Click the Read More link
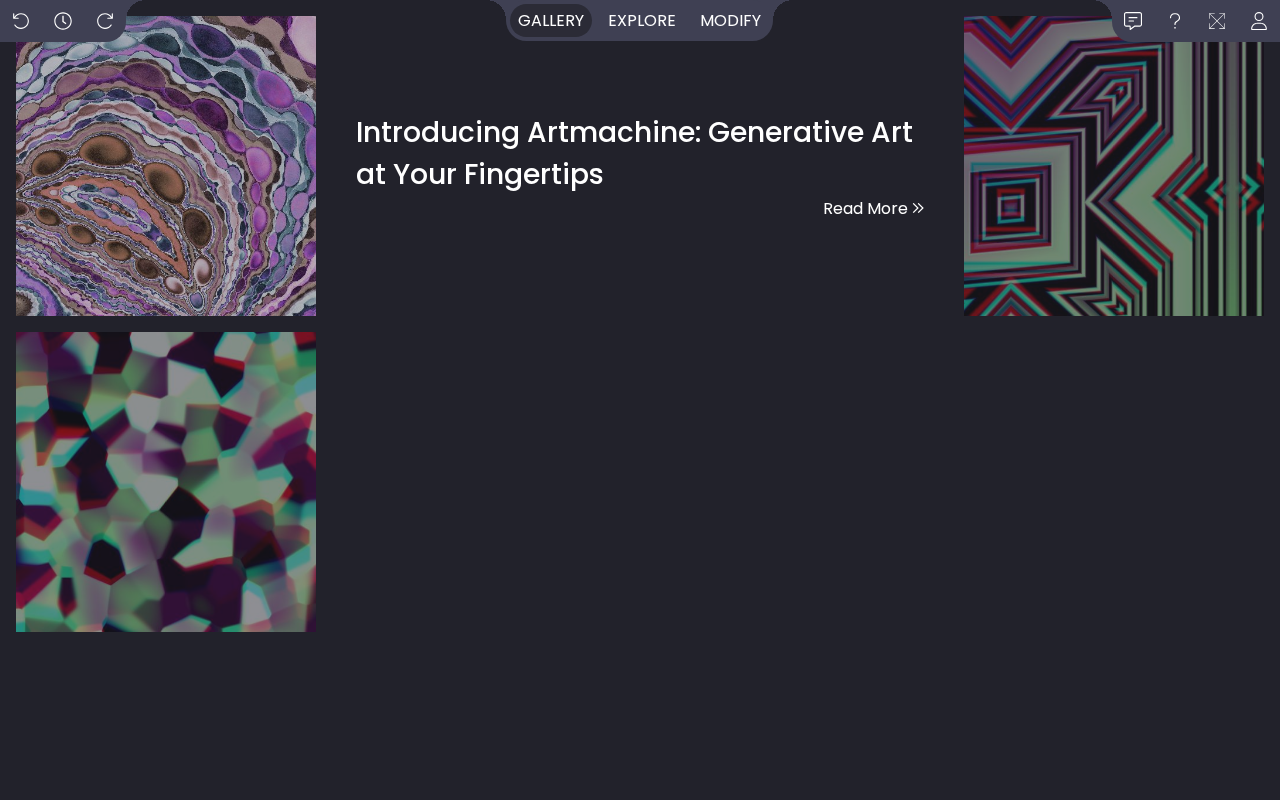Image resolution: width=1280 pixels, height=800 pixels. 873,209
